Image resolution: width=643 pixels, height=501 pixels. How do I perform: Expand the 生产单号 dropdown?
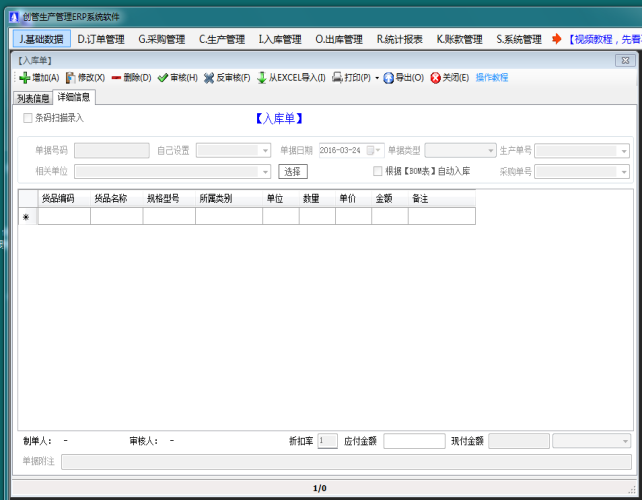pos(623,151)
